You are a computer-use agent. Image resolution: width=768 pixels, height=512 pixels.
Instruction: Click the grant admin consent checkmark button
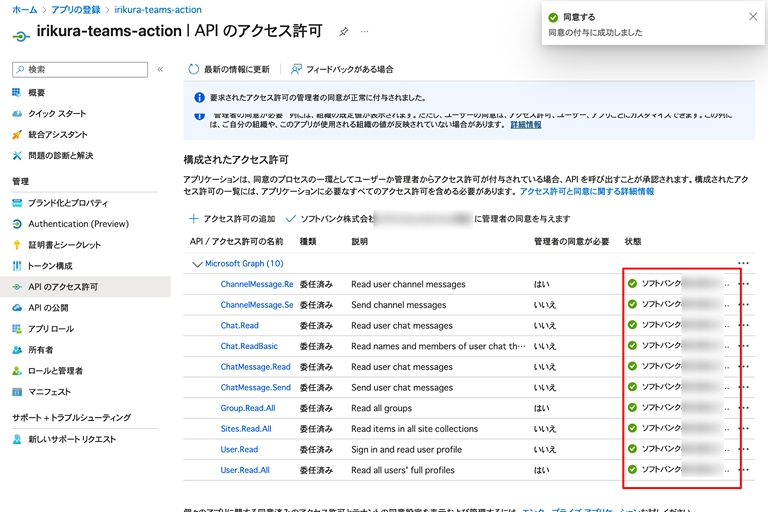click(428, 219)
